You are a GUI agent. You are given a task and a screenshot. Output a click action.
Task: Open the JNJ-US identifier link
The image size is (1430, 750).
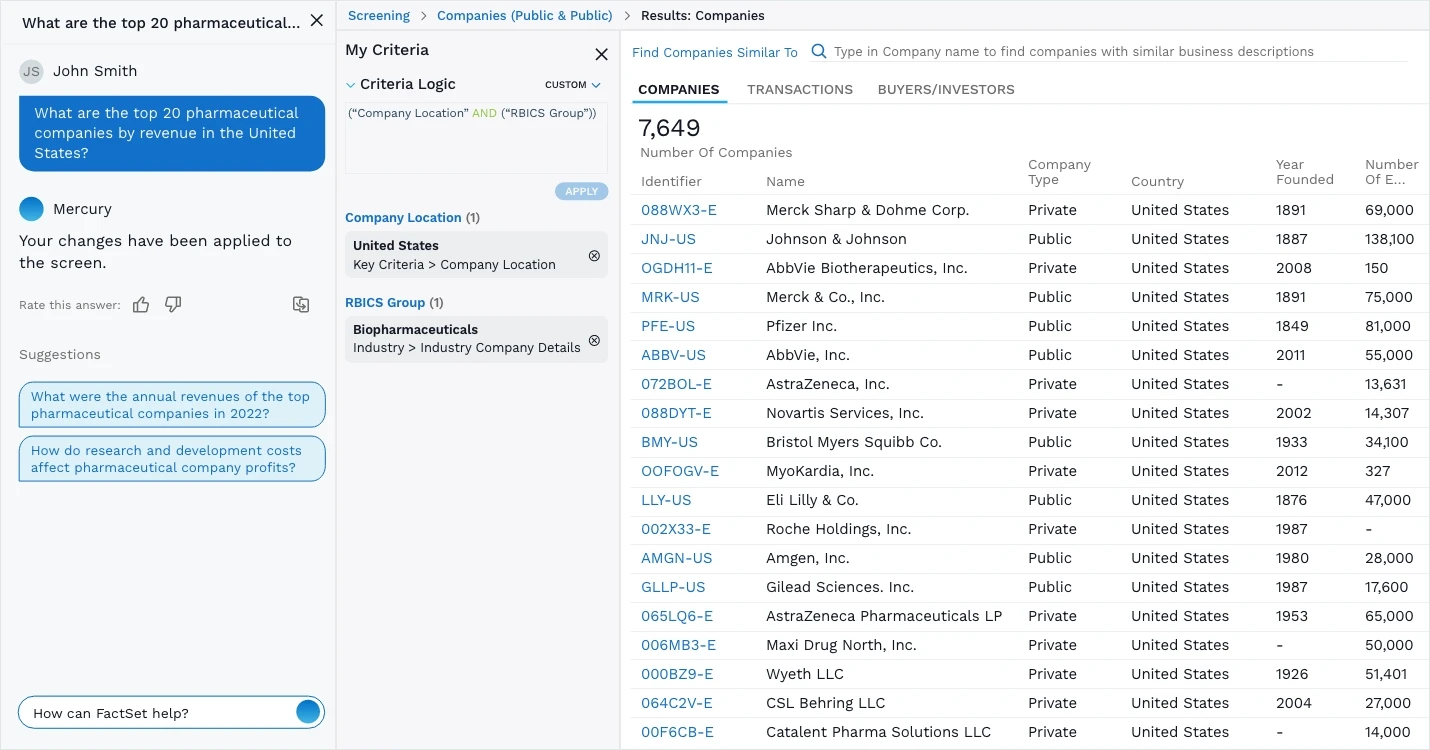tap(667, 238)
